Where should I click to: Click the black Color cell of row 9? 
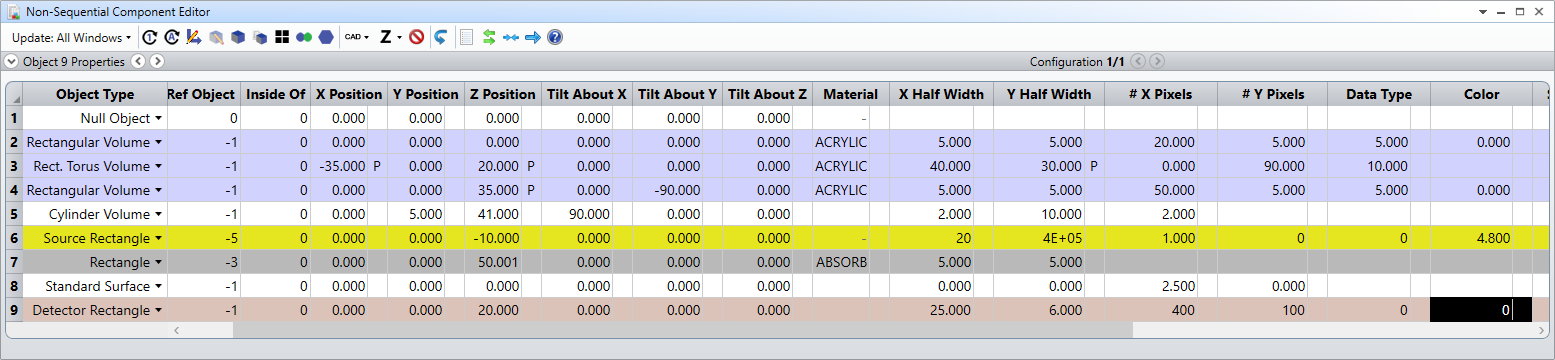click(x=1481, y=310)
